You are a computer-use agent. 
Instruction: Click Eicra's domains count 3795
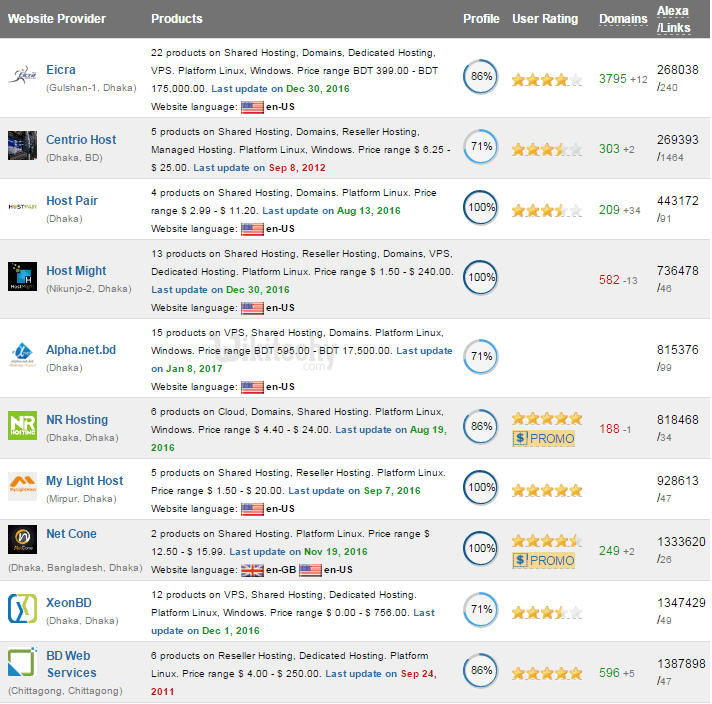613,79
